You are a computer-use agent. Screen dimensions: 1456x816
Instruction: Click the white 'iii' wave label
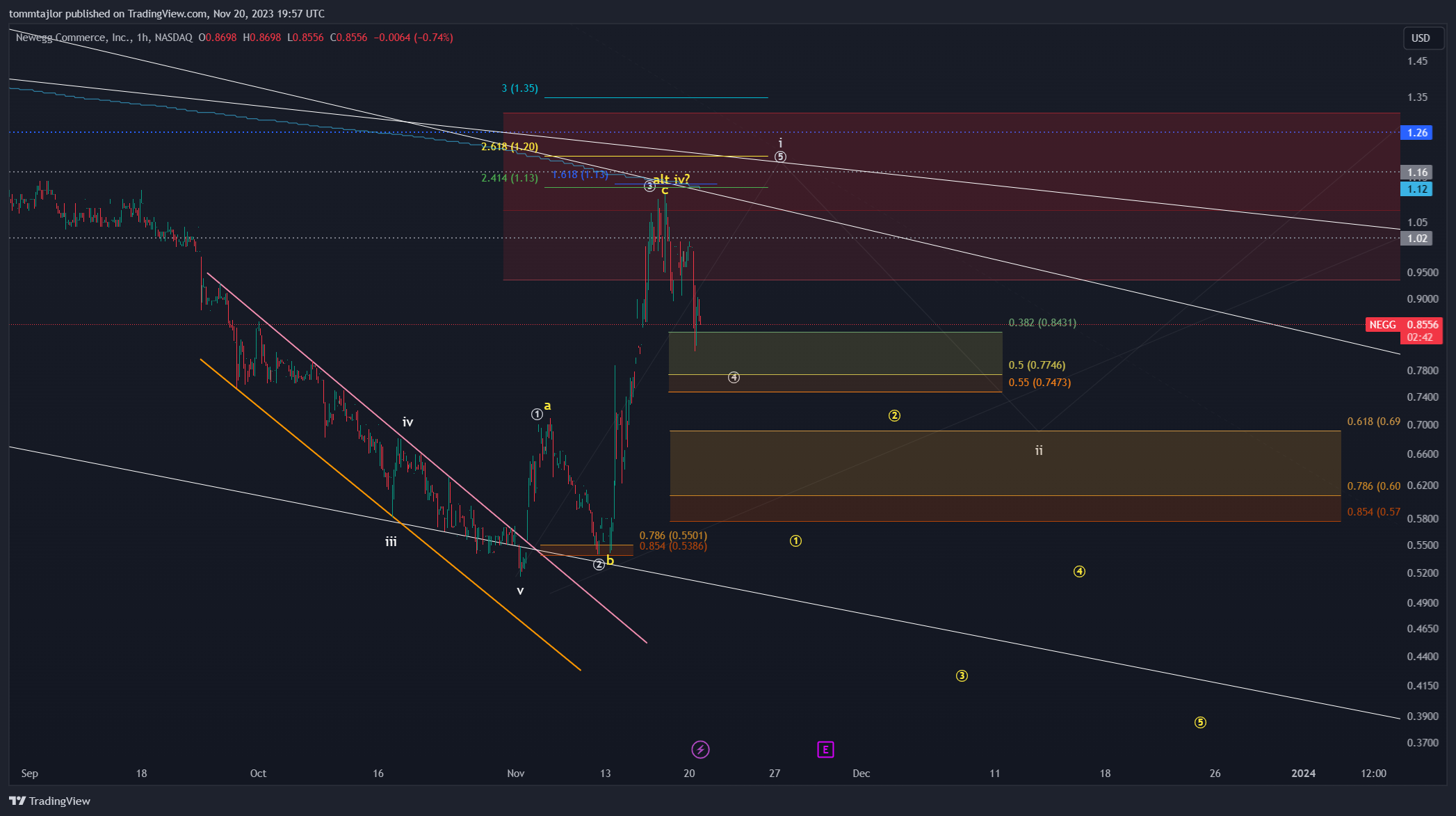click(x=391, y=541)
